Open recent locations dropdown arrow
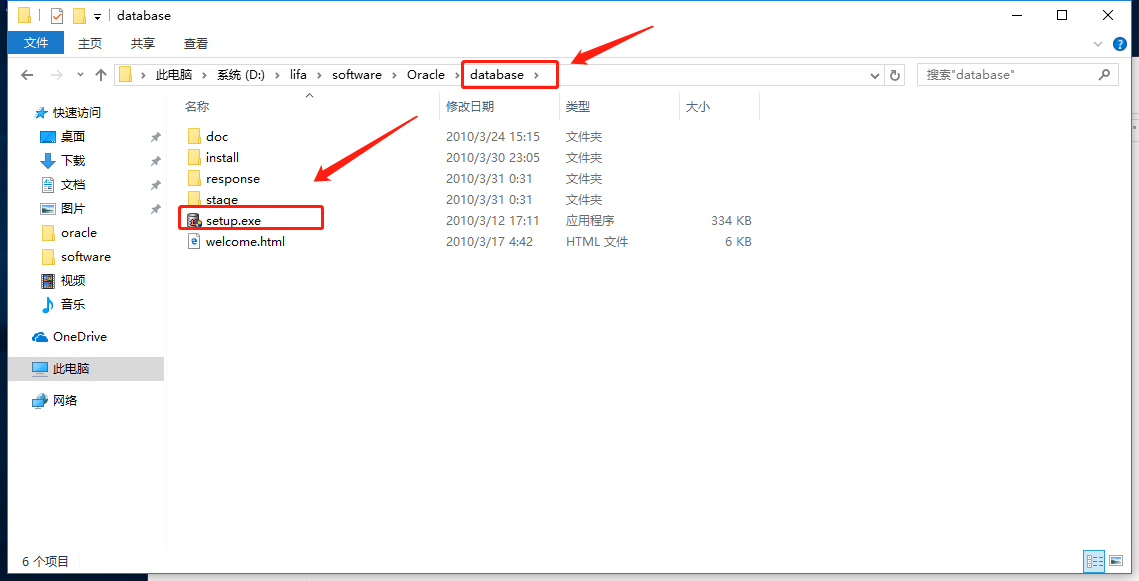This screenshot has height=581, width=1139. pos(80,75)
